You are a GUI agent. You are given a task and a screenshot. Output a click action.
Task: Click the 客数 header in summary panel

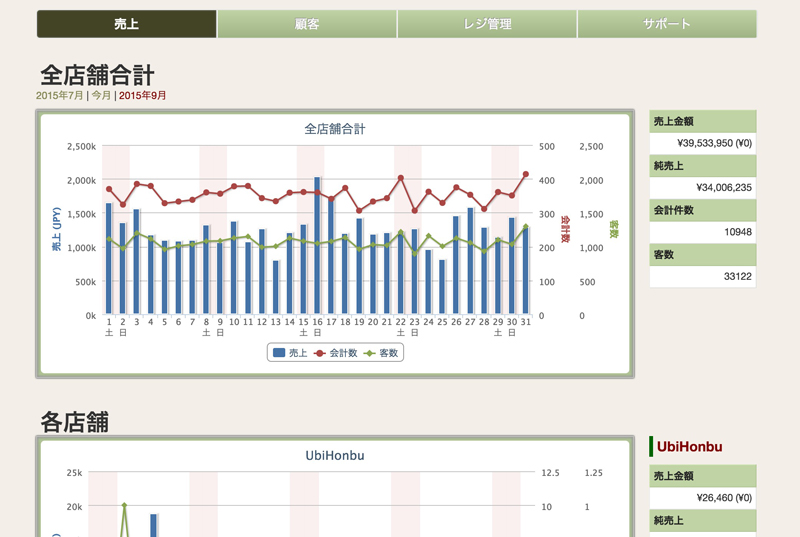pos(703,254)
